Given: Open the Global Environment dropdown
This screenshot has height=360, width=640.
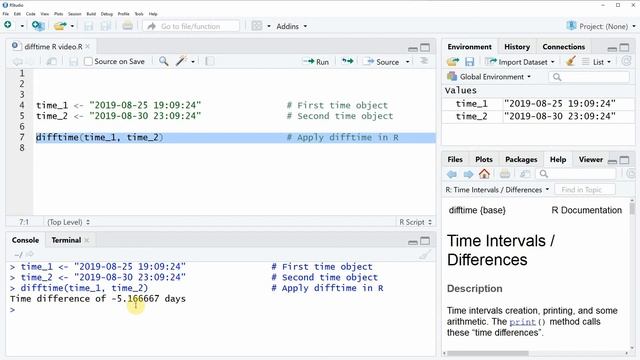Looking at the screenshot, I should coord(489,77).
